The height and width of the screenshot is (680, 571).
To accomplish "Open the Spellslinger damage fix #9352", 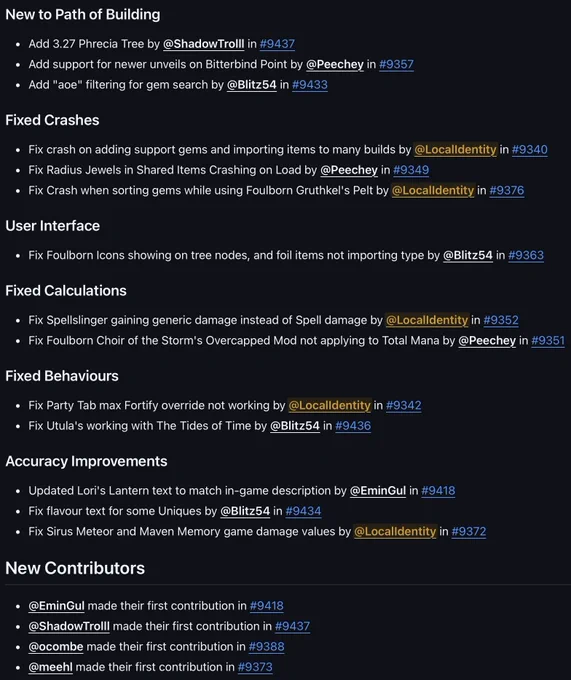I will tap(501, 320).
